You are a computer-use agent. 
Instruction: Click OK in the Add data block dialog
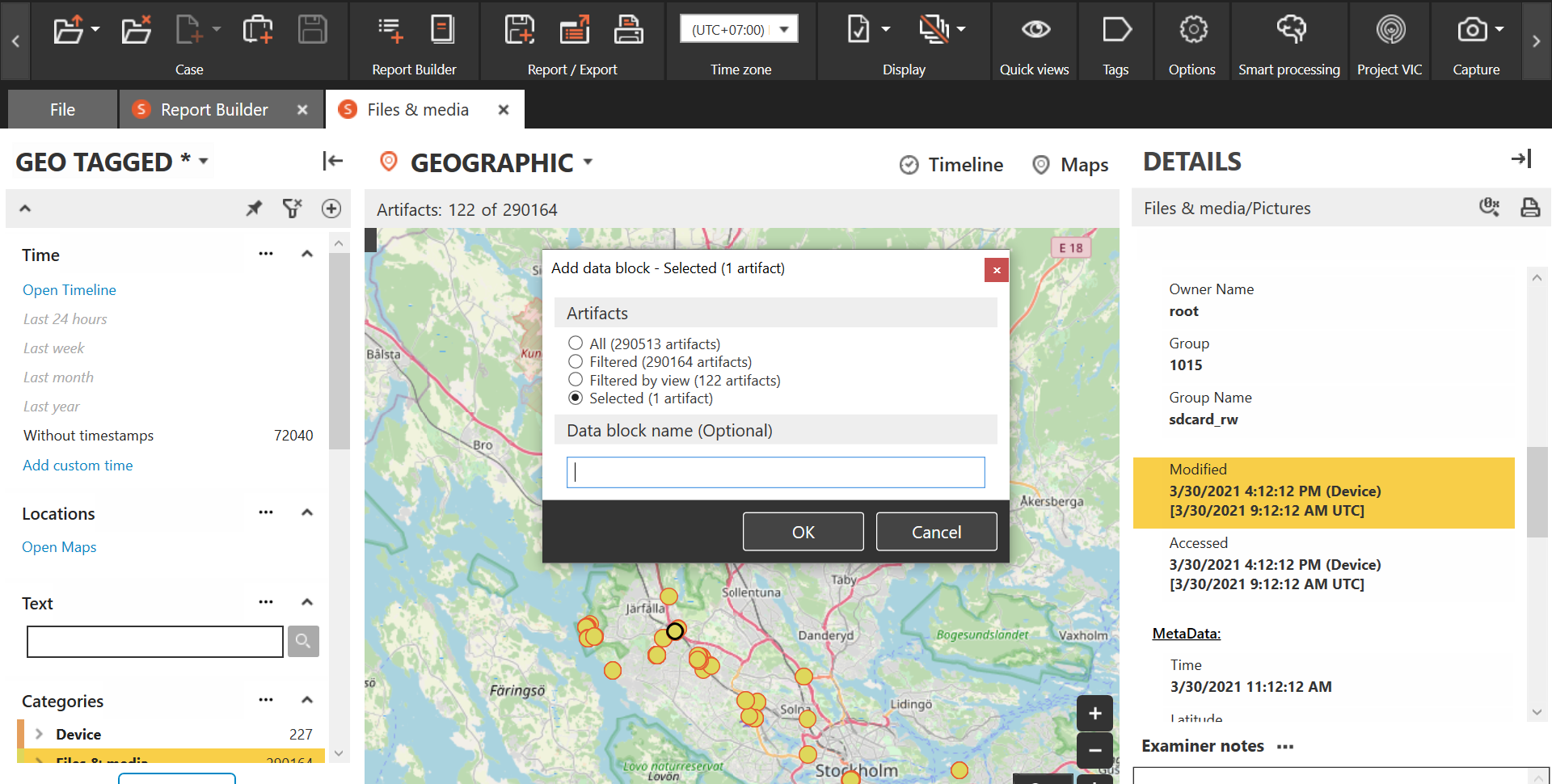(x=803, y=531)
